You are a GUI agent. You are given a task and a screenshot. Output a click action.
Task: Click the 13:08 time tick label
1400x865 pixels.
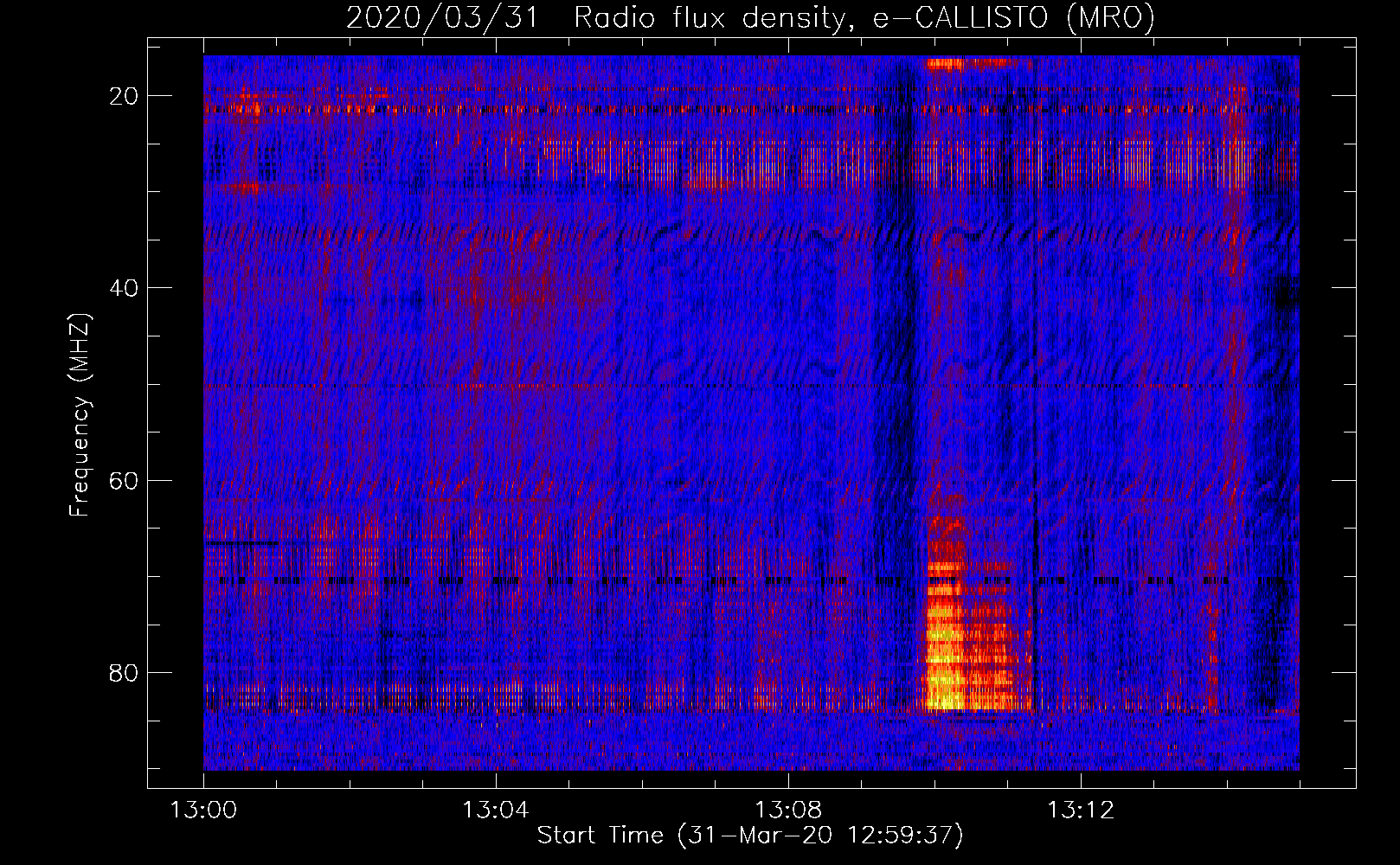click(788, 811)
